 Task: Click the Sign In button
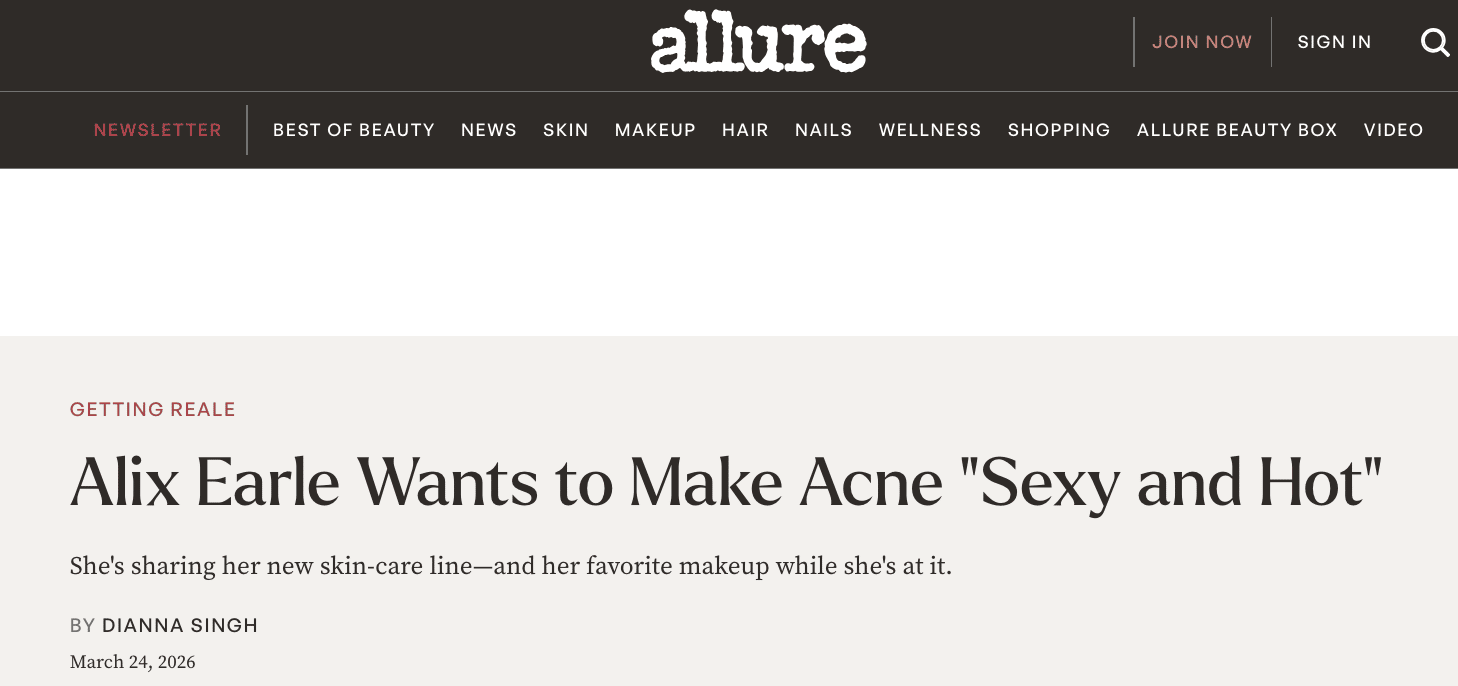click(1334, 42)
